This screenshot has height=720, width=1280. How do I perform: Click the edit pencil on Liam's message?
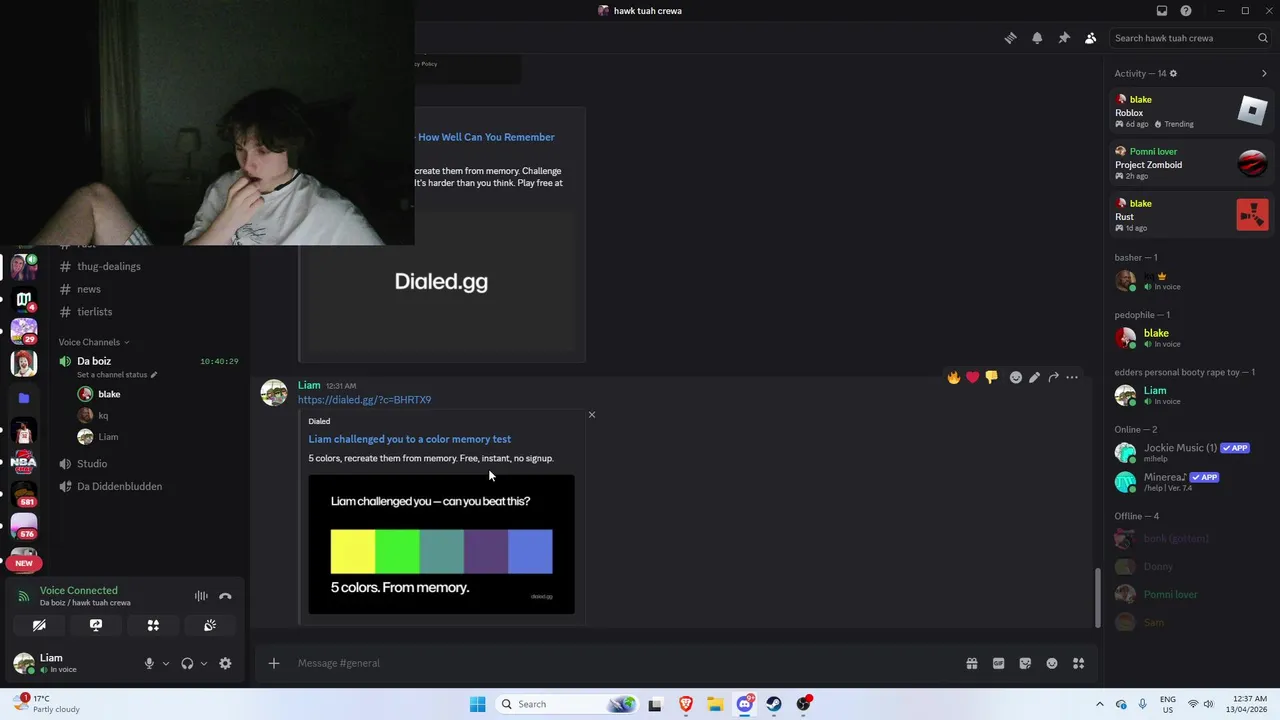click(x=1035, y=377)
